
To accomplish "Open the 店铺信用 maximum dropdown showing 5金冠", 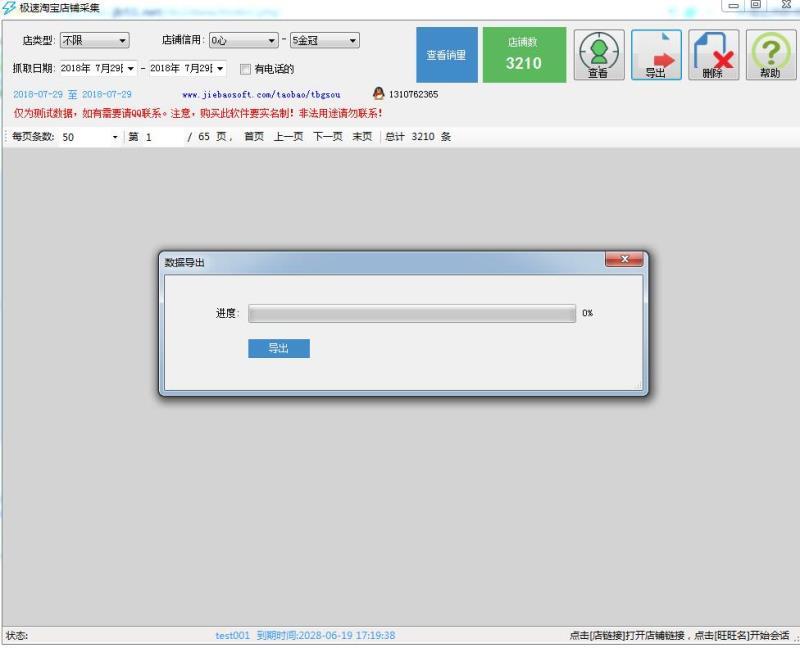I will point(324,40).
